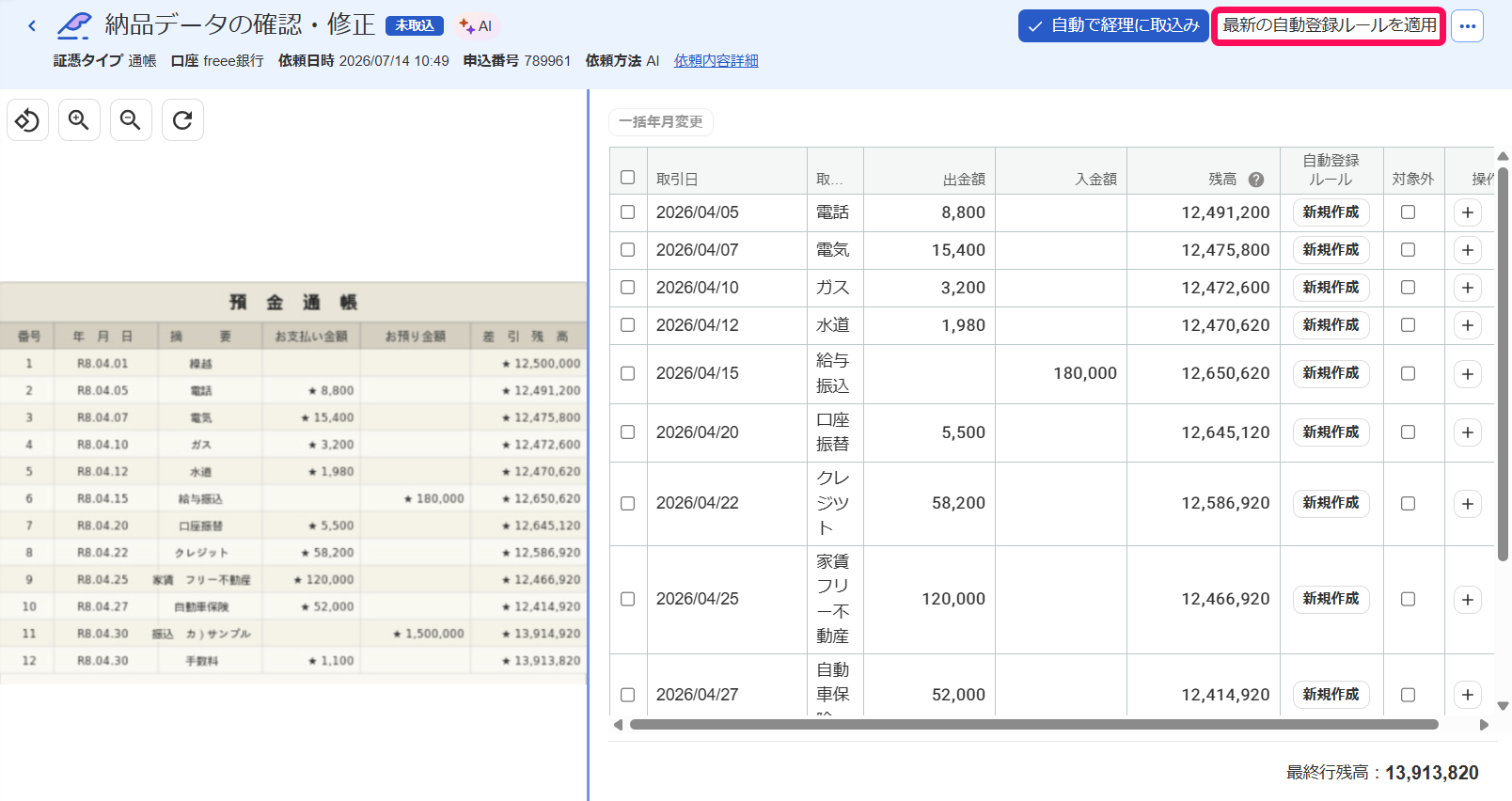The width and height of the screenshot is (1512, 801).
Task: Create new rule for the 電話 row
Action: (x=1331, y=212)
